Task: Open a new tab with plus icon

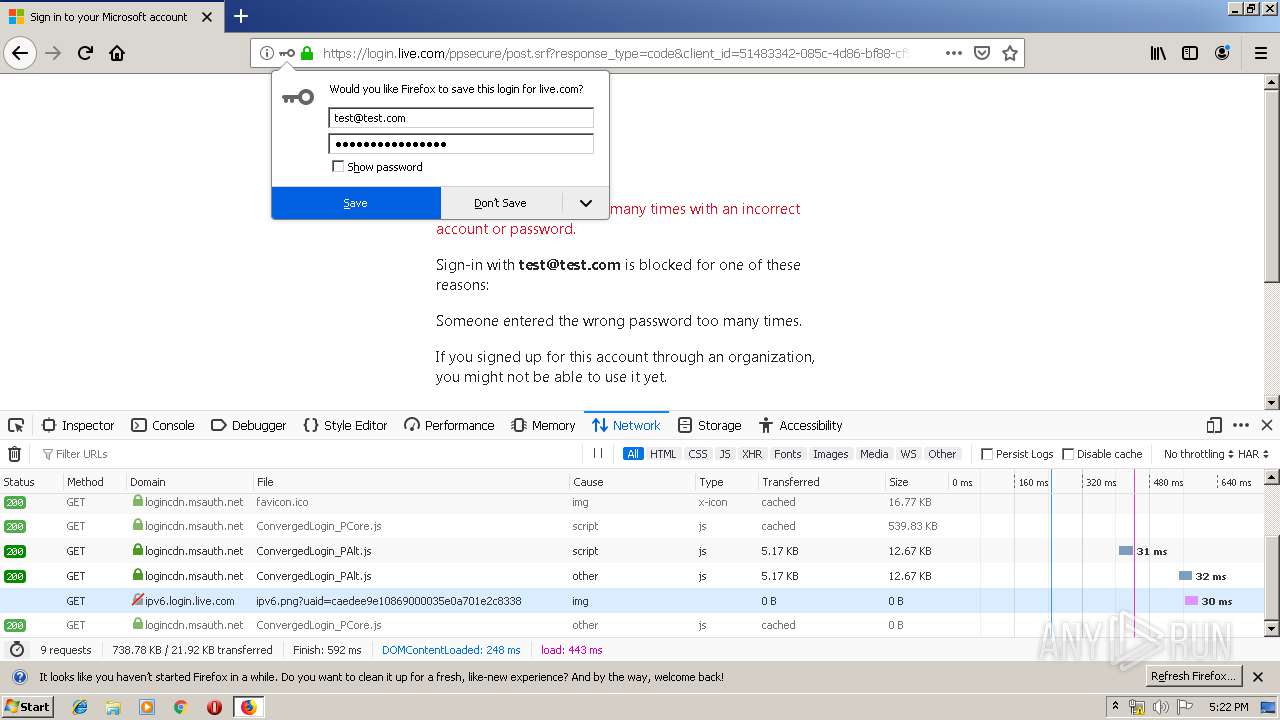Action: 240,16
